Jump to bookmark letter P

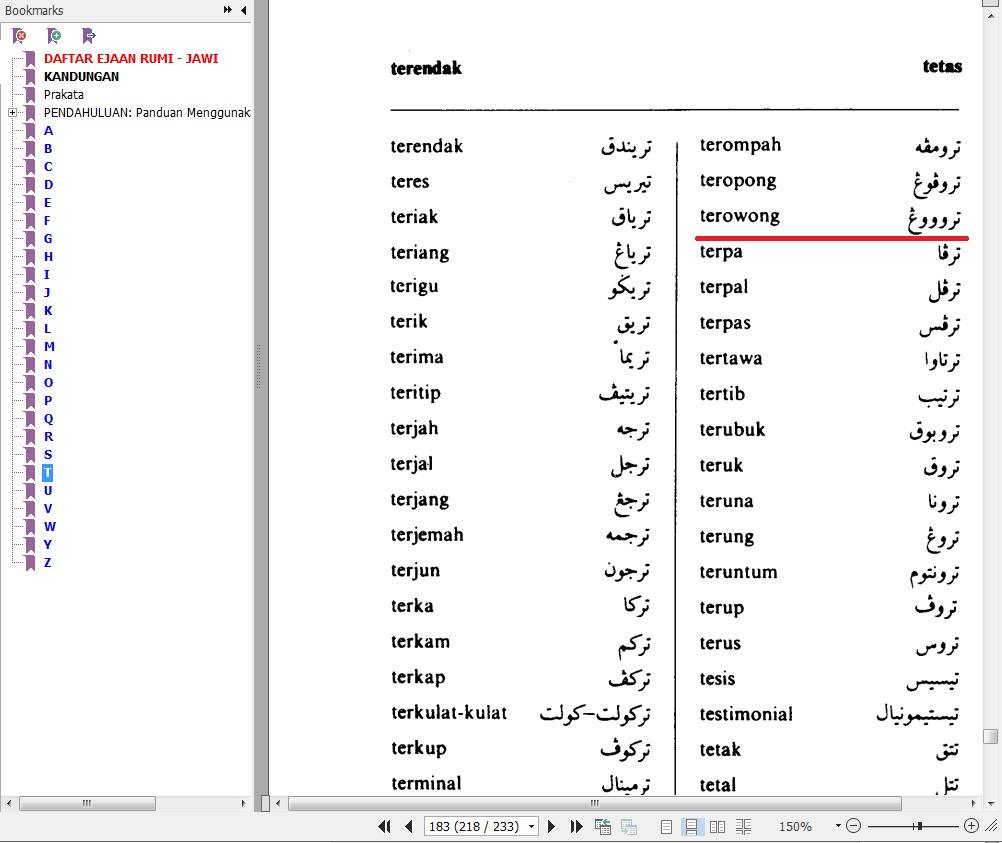tap(48, 401)
